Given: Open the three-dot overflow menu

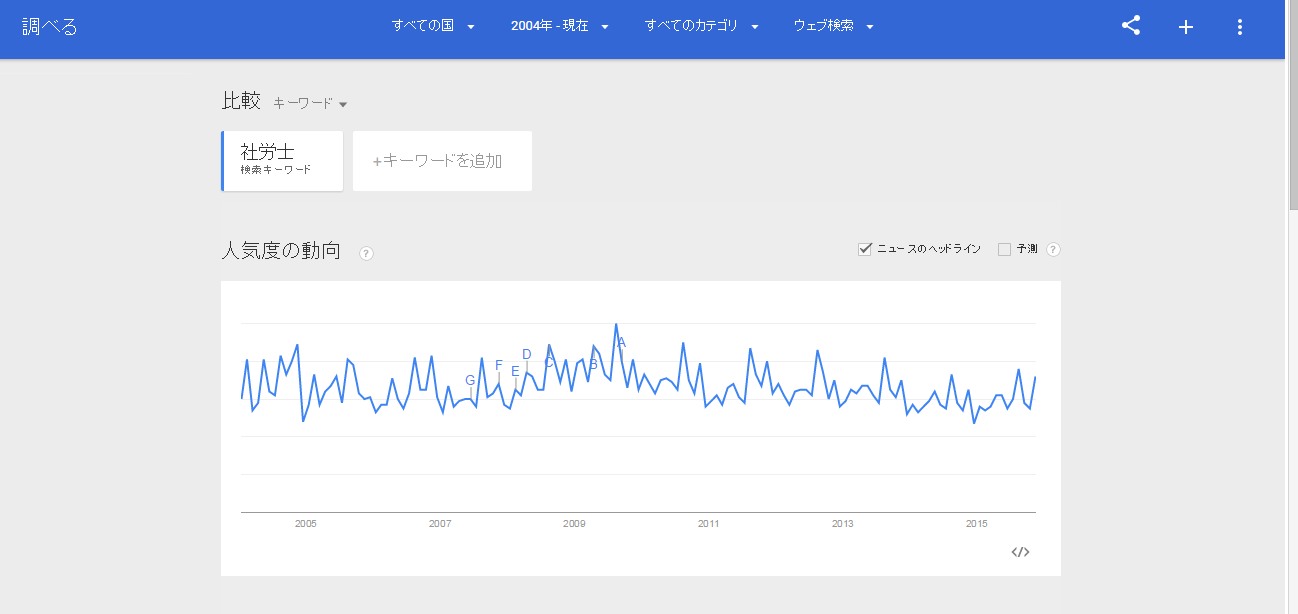Looking at the screenshot, I should [1240, 27].
